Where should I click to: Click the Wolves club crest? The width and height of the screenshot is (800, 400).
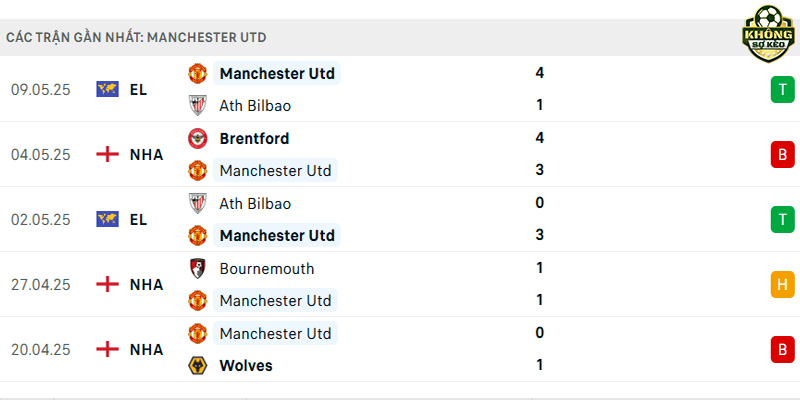pyautogui.click(x=197, y=366)
